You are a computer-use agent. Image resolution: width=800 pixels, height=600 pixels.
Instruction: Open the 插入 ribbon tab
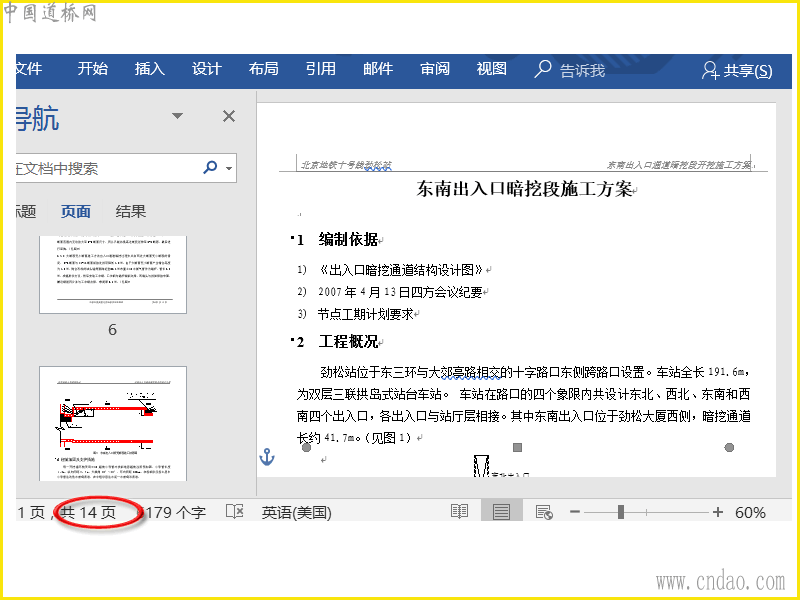(x=149, y=68)
